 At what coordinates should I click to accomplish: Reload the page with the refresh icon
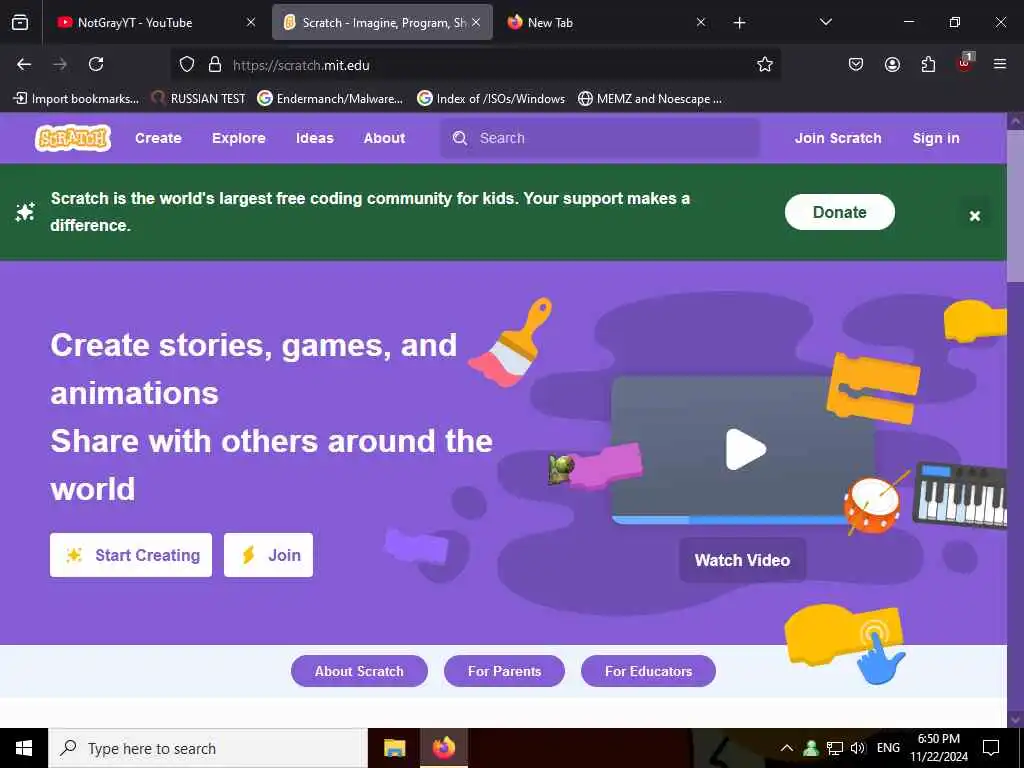(96, 64)
